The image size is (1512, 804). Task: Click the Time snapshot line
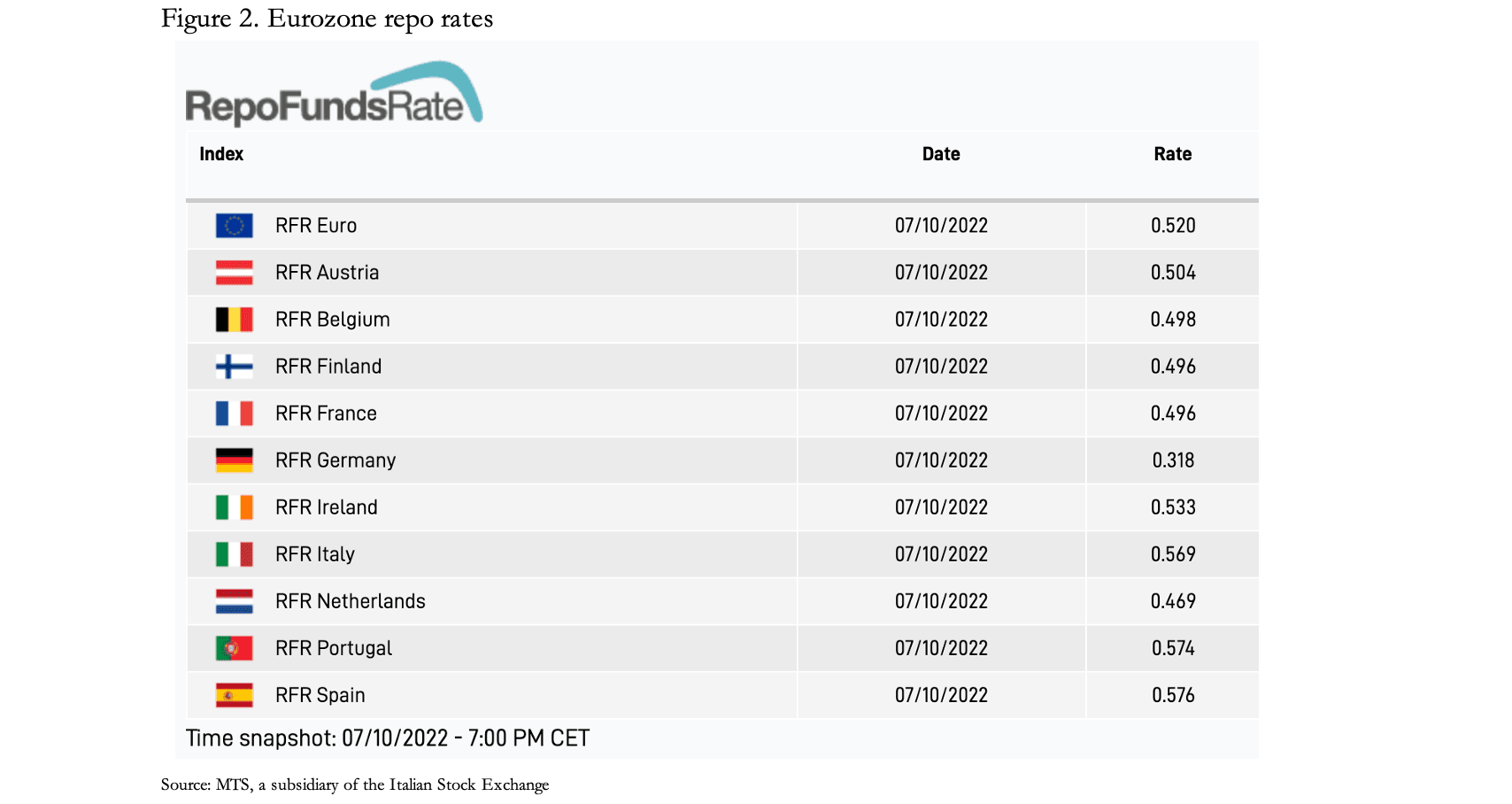pos(388,738)
